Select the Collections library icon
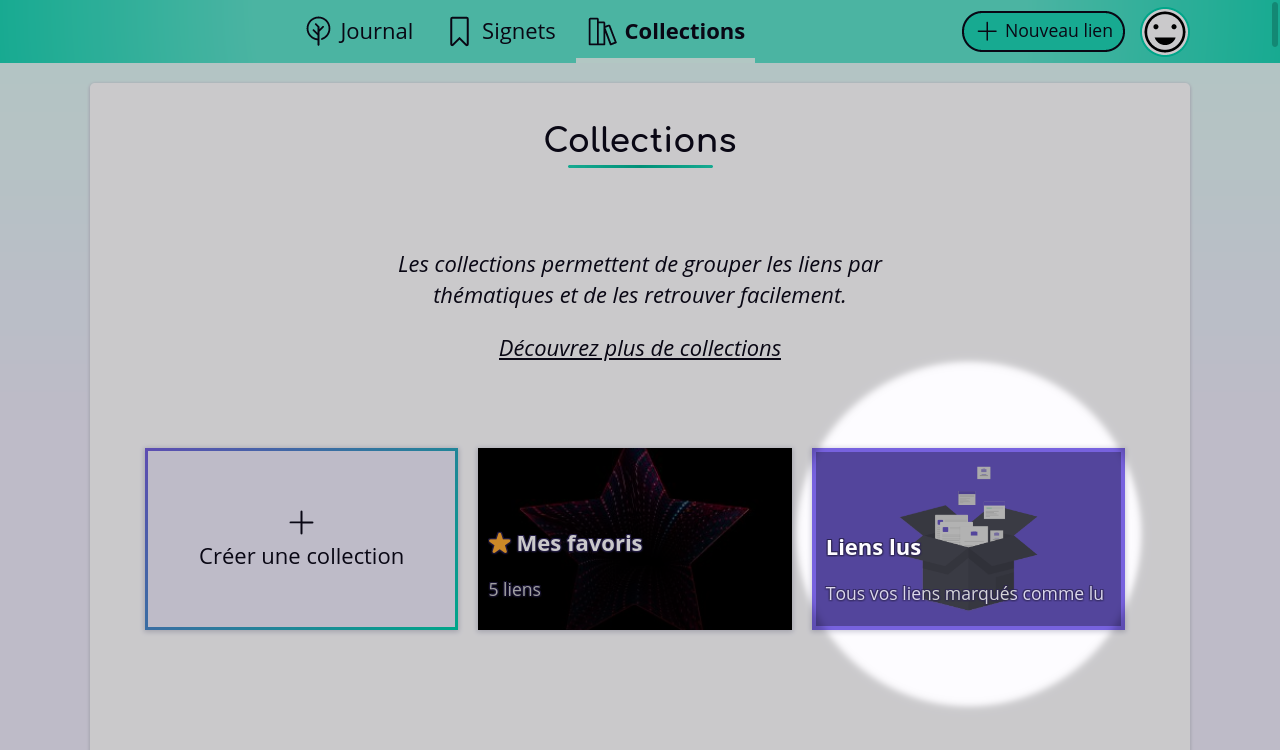Screen dimensions: 1280x750 pos(602,31)
